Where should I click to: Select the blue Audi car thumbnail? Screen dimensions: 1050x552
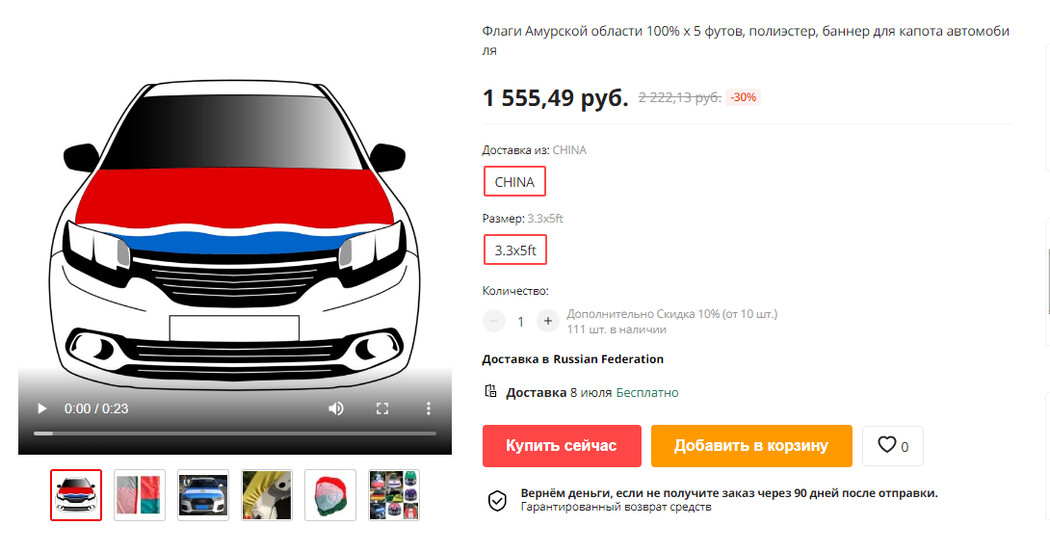203,495
